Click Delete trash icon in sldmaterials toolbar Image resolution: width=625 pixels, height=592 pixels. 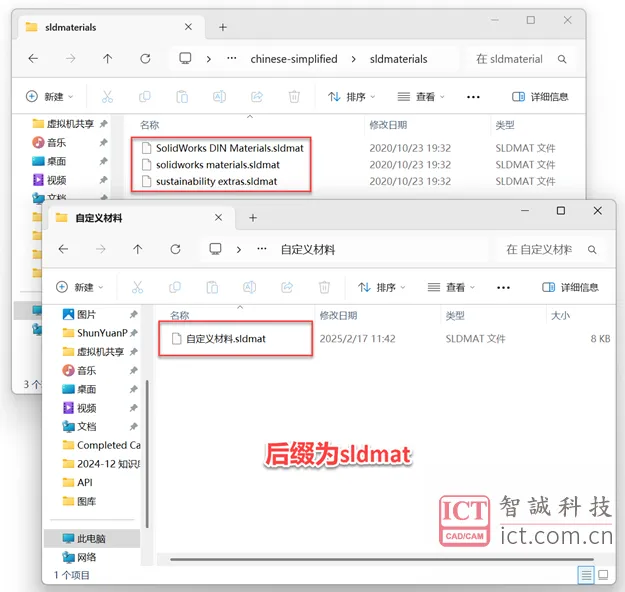click(294, 96)
